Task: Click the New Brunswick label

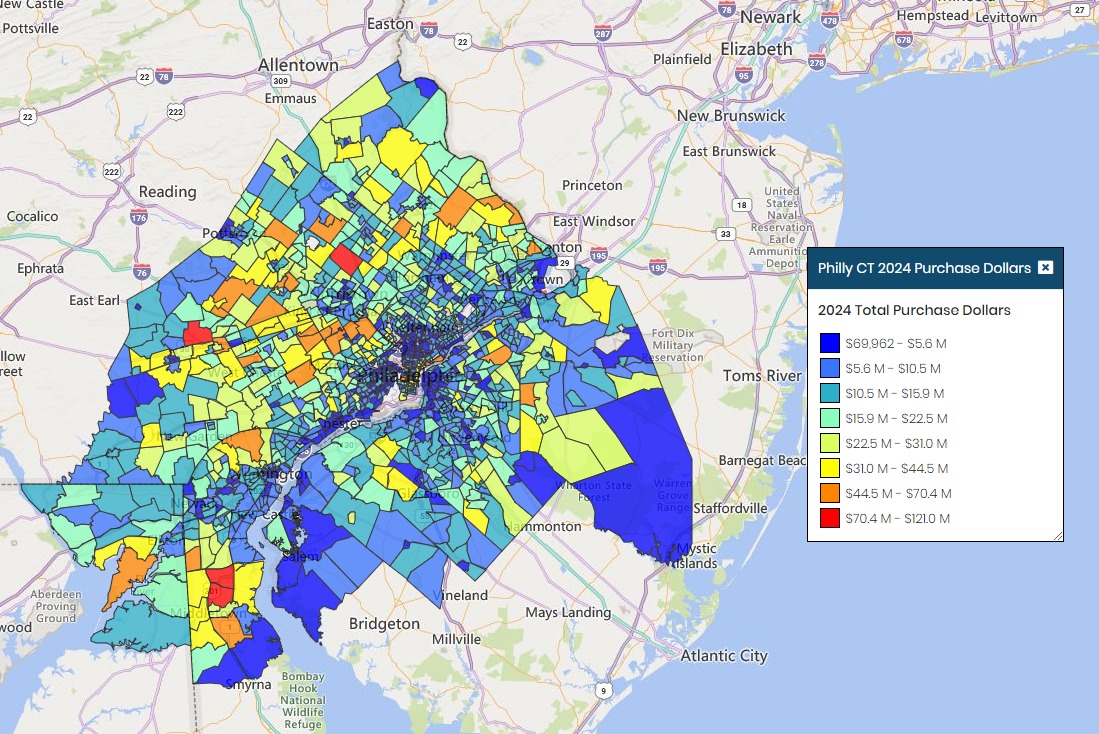Action: pos(731,116)
